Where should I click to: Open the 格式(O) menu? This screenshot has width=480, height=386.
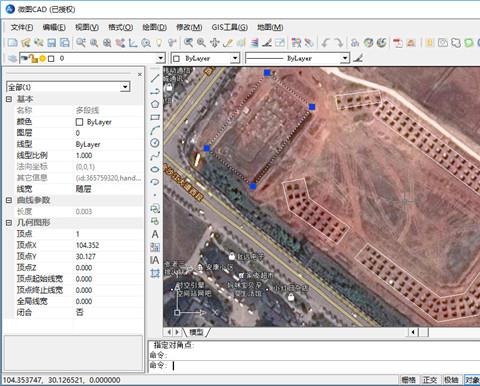(121, 27)
